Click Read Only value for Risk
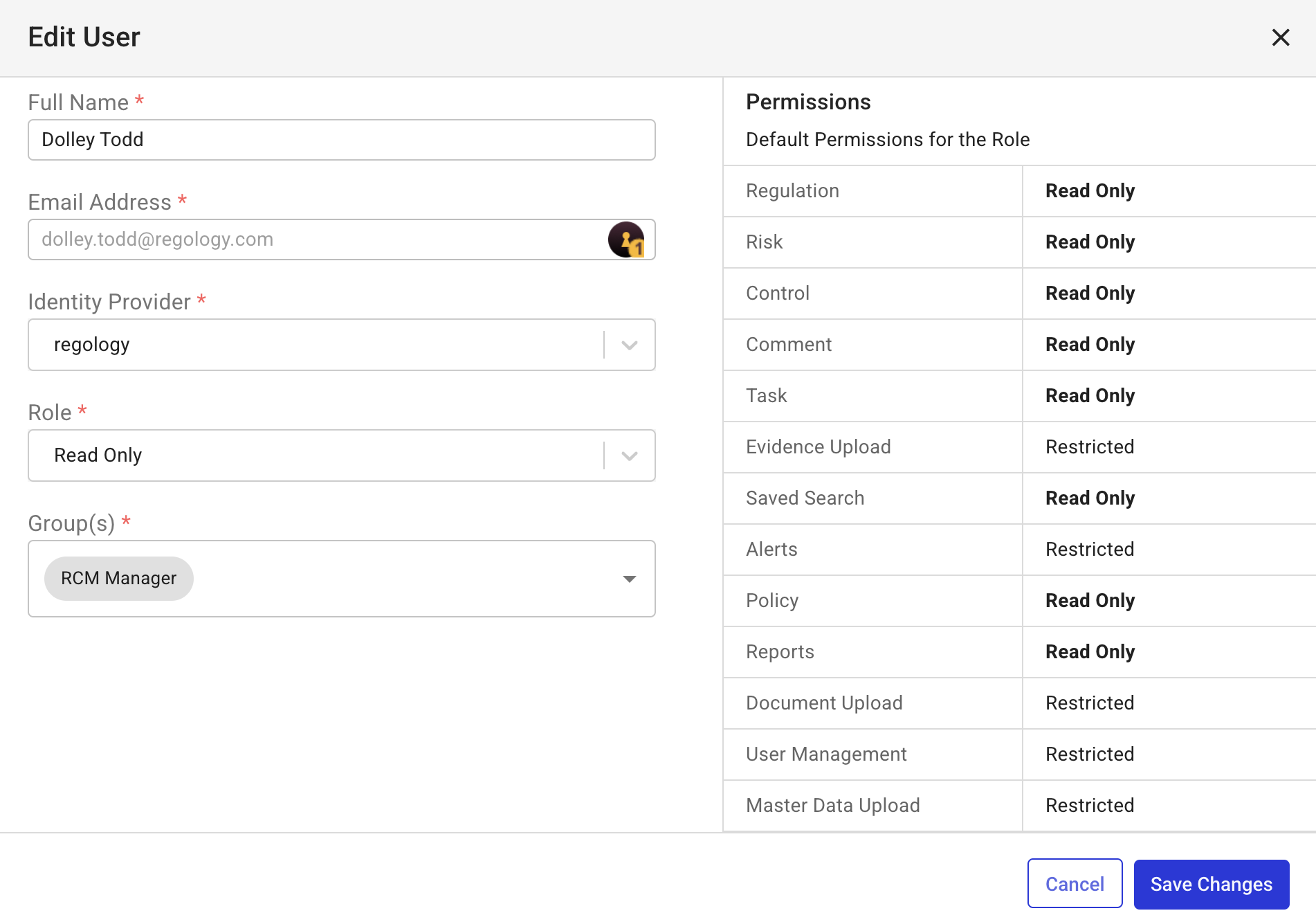 tap(1090, 242)
